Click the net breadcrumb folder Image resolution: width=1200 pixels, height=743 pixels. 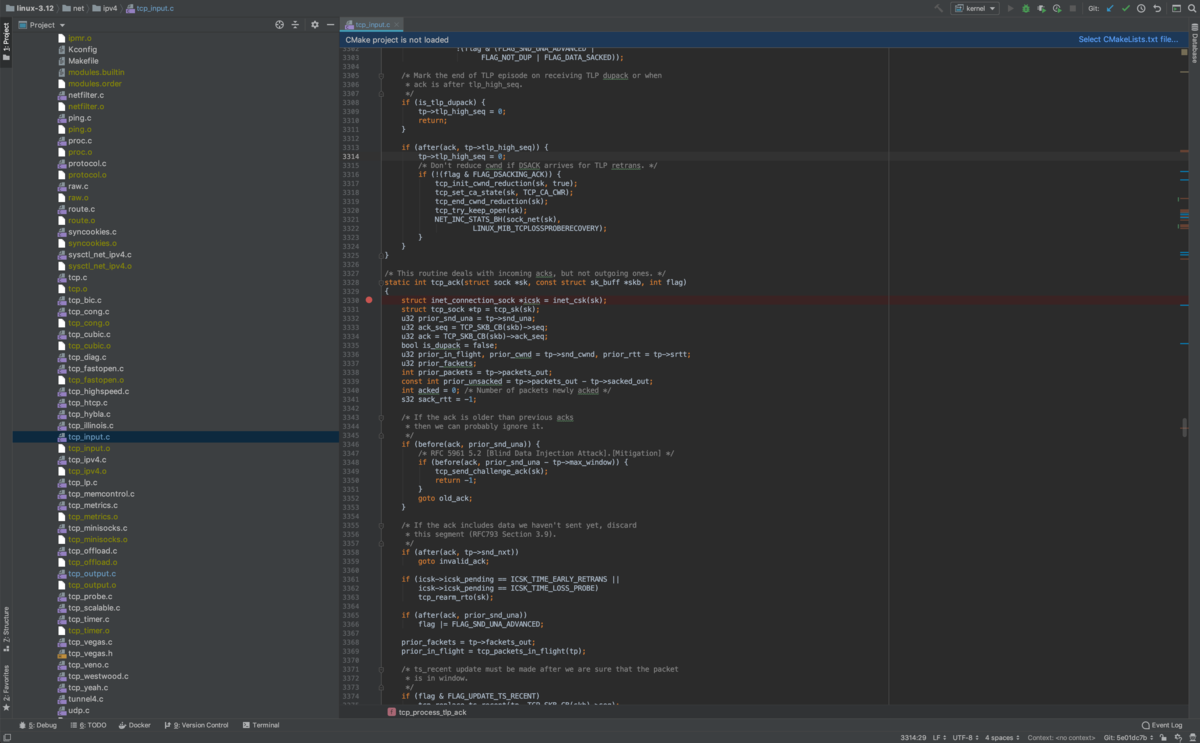coord(72,8)
